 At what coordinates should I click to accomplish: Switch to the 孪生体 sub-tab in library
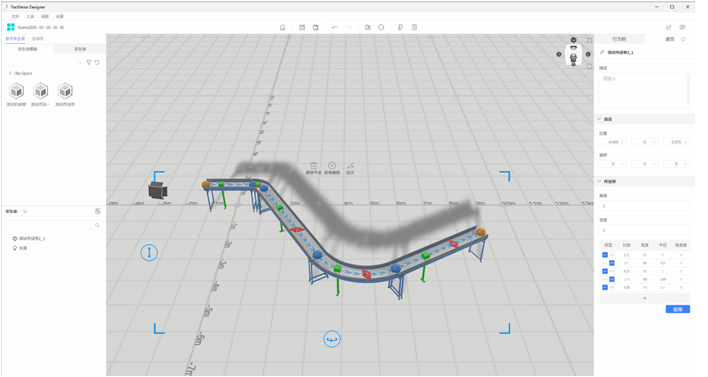(80, 49)
